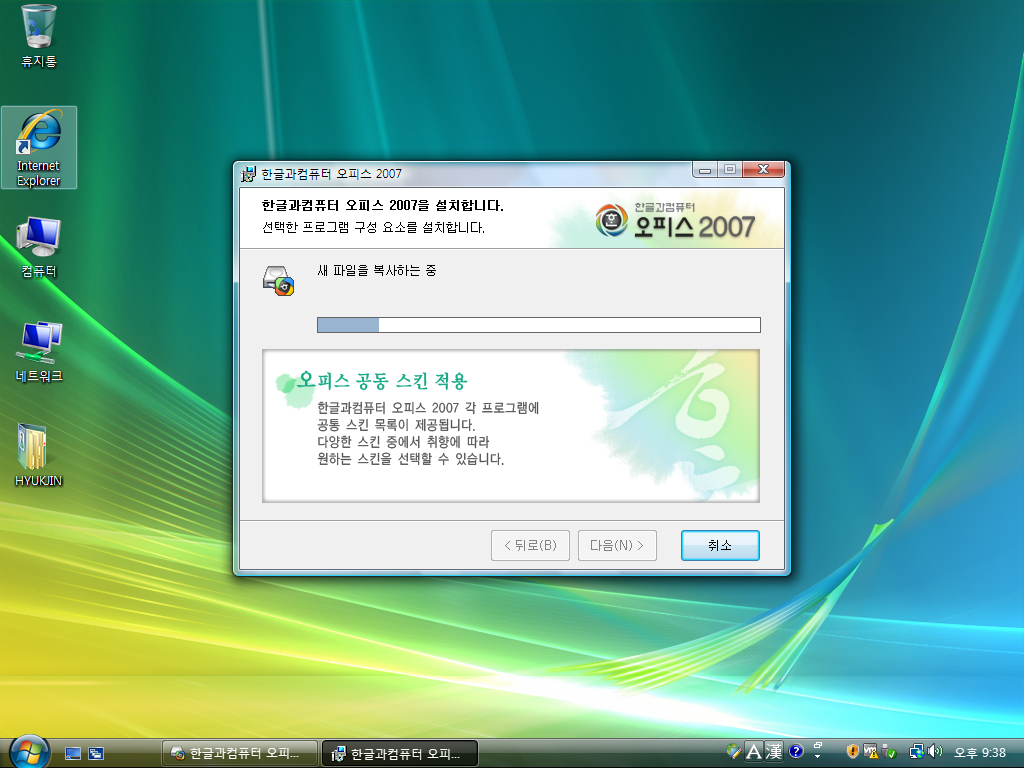Select the Internet Explorer desktop shortcut

(x=39, y=148)
